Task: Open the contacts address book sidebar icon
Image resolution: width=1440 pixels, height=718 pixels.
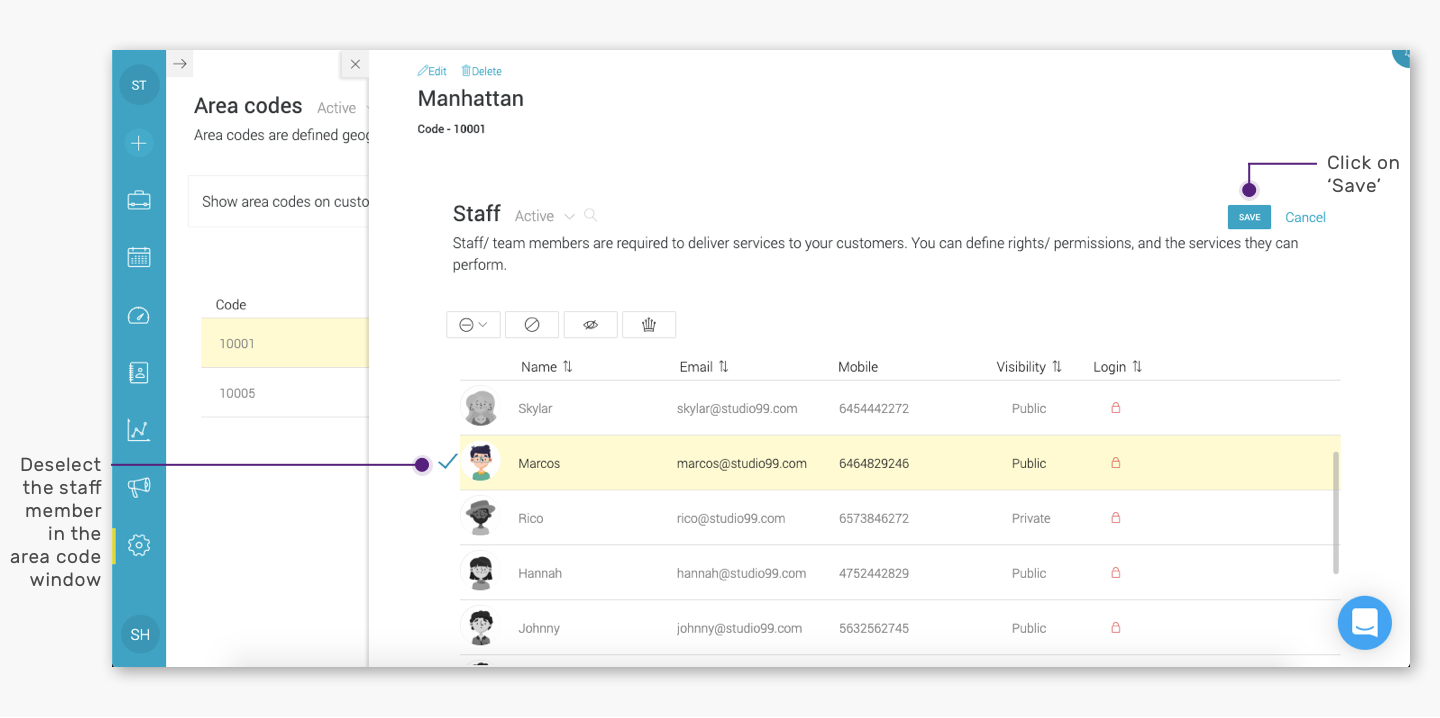Action: click(x=139, y=373)
